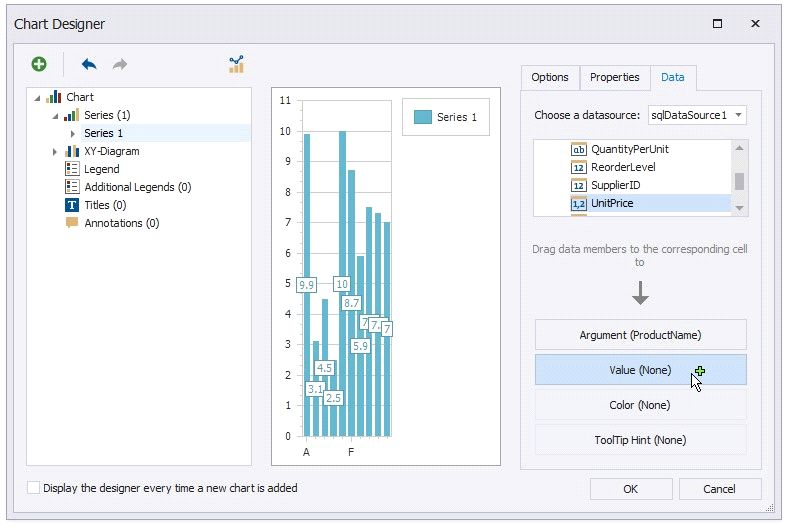Click the Argument (ProductName) cell

coord(640,335)
